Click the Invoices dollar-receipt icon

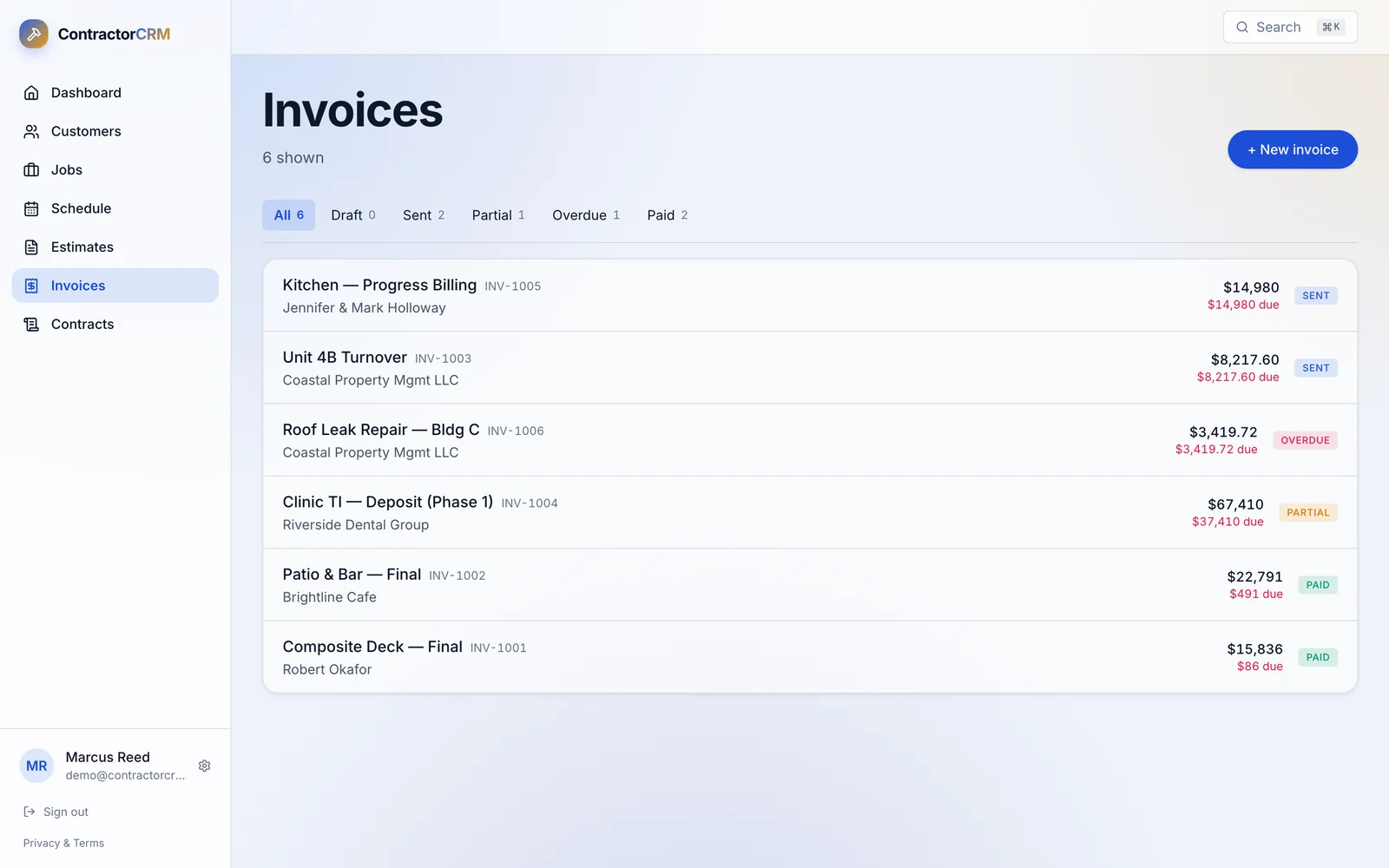pyautogui.click(x=31, y=286)
